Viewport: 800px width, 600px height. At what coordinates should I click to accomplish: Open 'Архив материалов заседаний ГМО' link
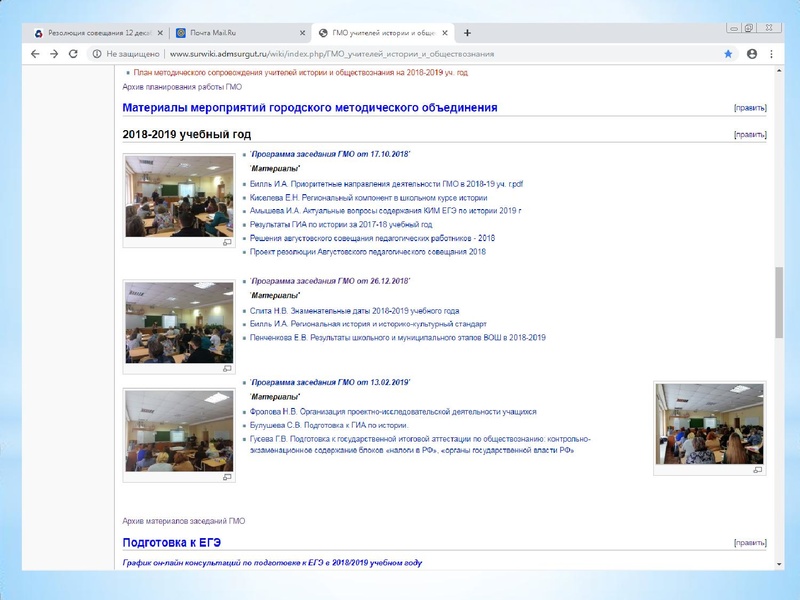point(183,521)
